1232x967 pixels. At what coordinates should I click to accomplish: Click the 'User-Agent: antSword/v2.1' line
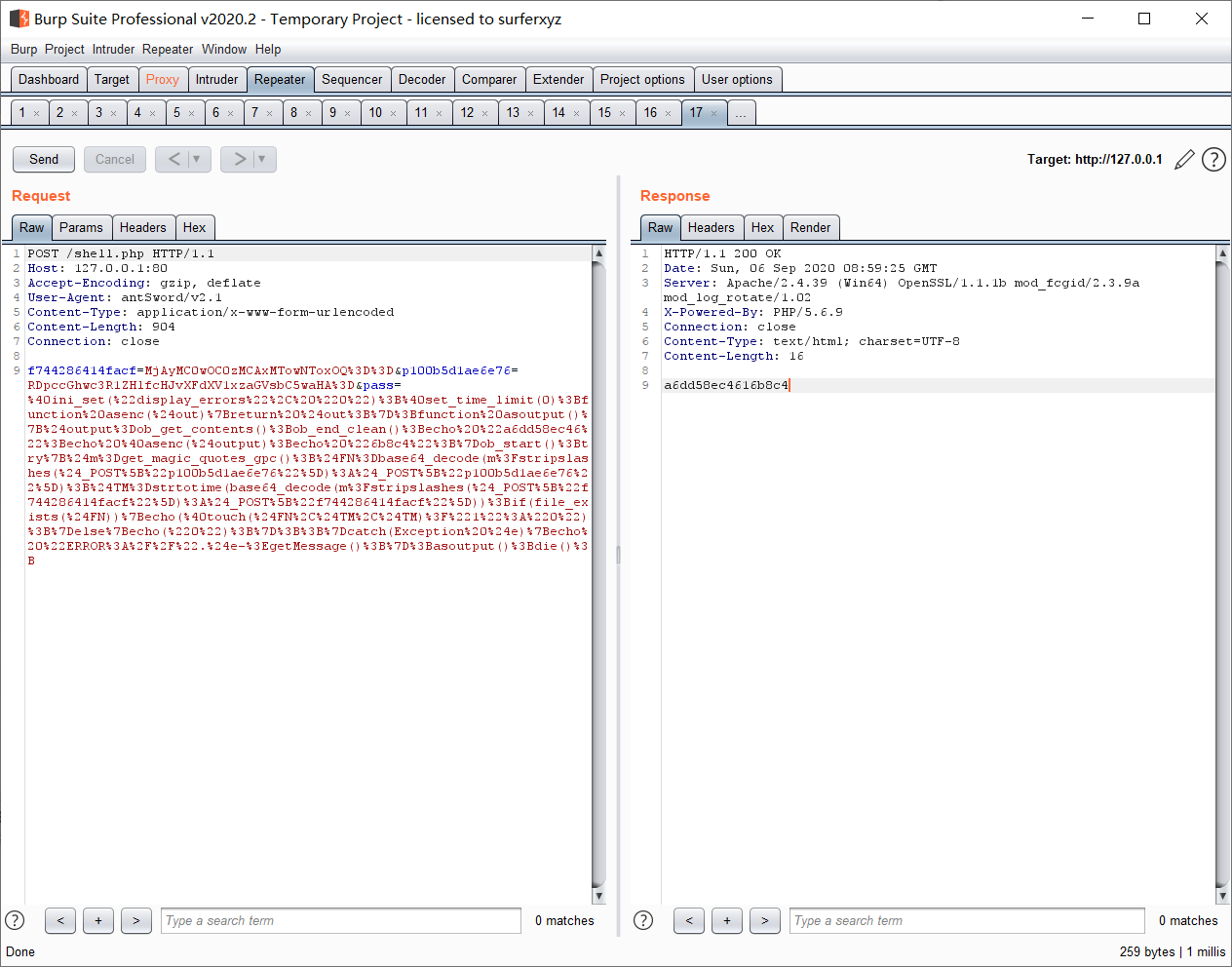tap(125, 297)
